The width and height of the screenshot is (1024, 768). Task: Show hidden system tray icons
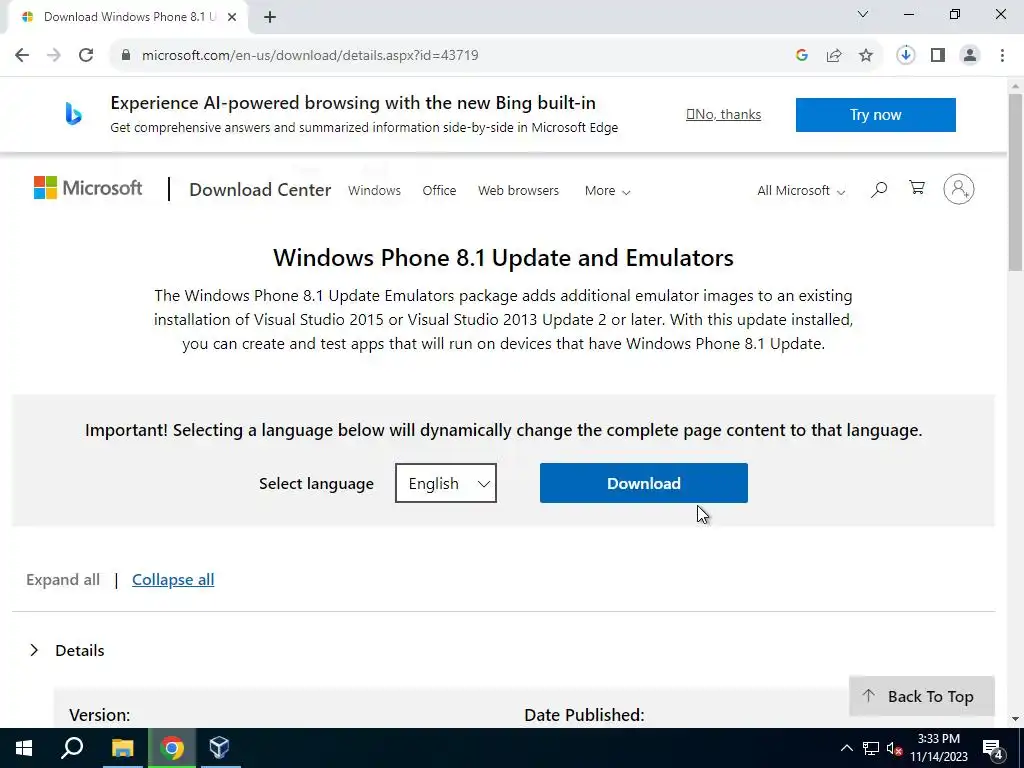click(846, 748)
